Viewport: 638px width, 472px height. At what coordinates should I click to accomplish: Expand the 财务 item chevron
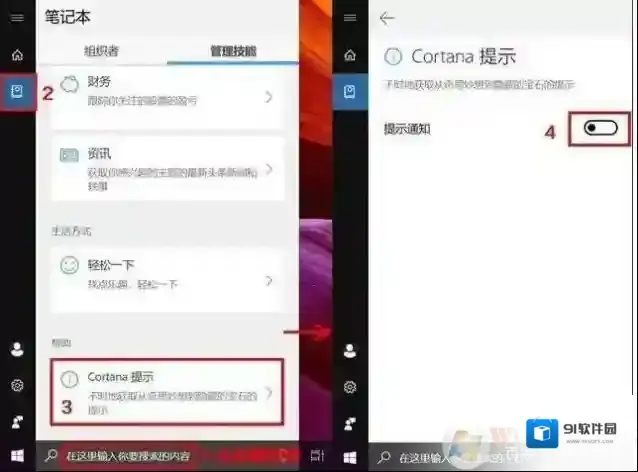tap(269, 97)
